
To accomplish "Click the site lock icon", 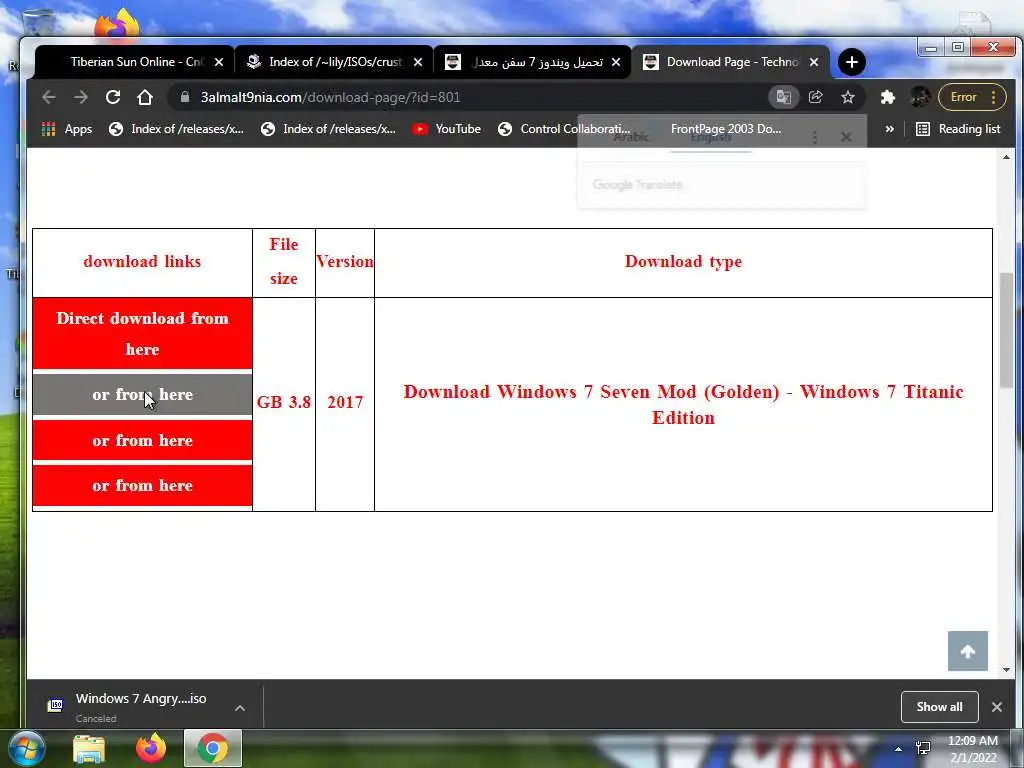I will [185, 97].
